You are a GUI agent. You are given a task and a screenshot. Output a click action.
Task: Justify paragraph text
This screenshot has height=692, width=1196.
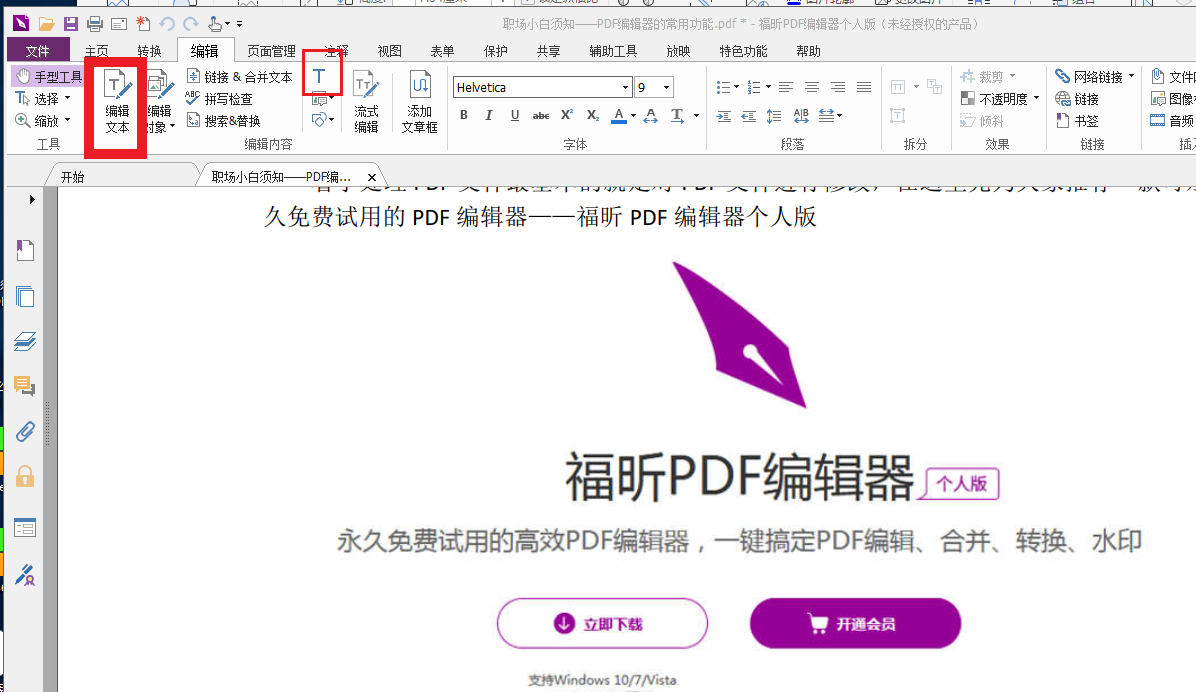tap(863, 87)
